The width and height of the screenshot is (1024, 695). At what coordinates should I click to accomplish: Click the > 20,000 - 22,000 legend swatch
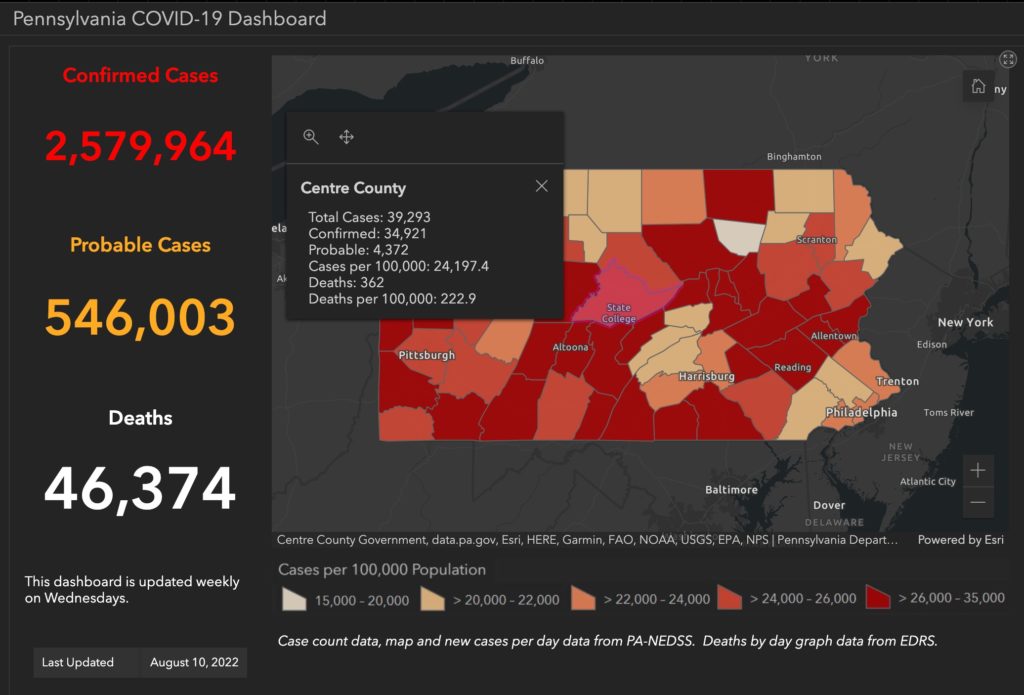click(x=434, y=598)
